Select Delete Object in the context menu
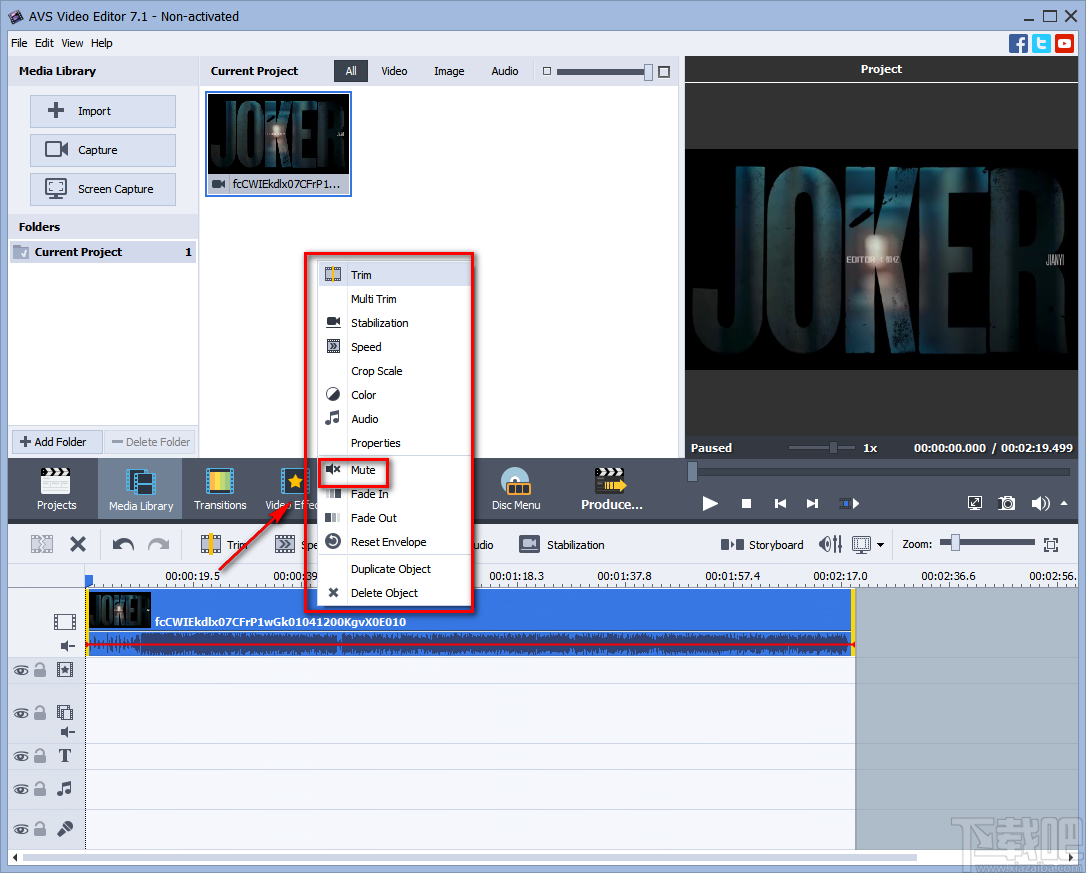This screenshot has width=1086, height=873. pos(395,592)
